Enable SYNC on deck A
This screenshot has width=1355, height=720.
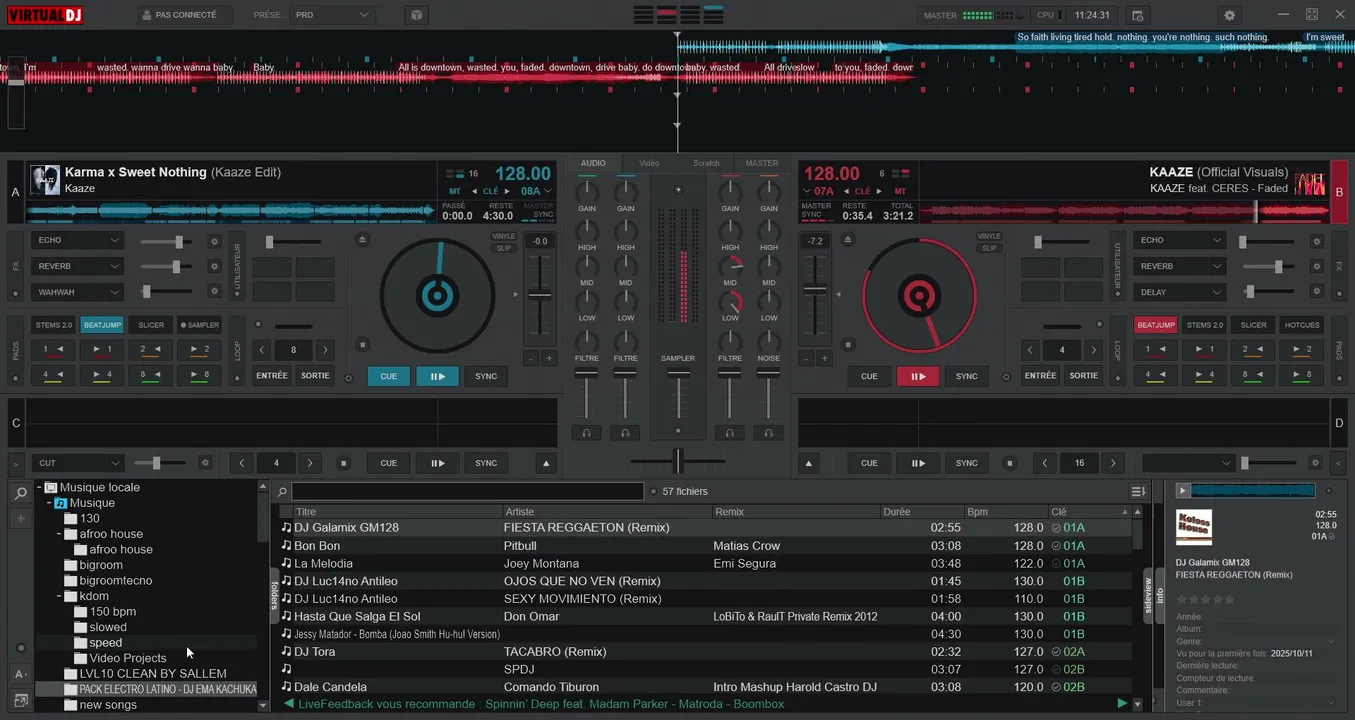(486, 376)
